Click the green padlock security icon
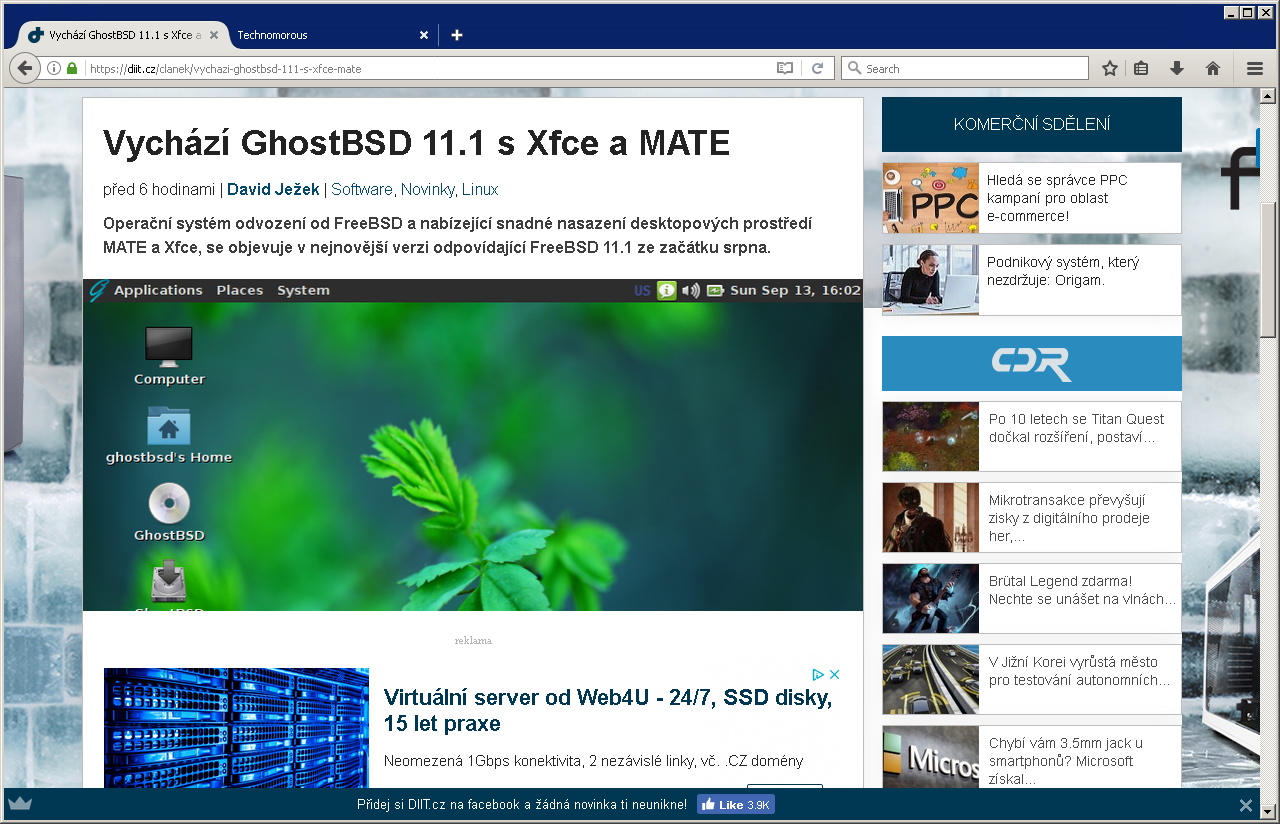The width and height of the screenshot is (1280, 824). (x=72, y=69)
